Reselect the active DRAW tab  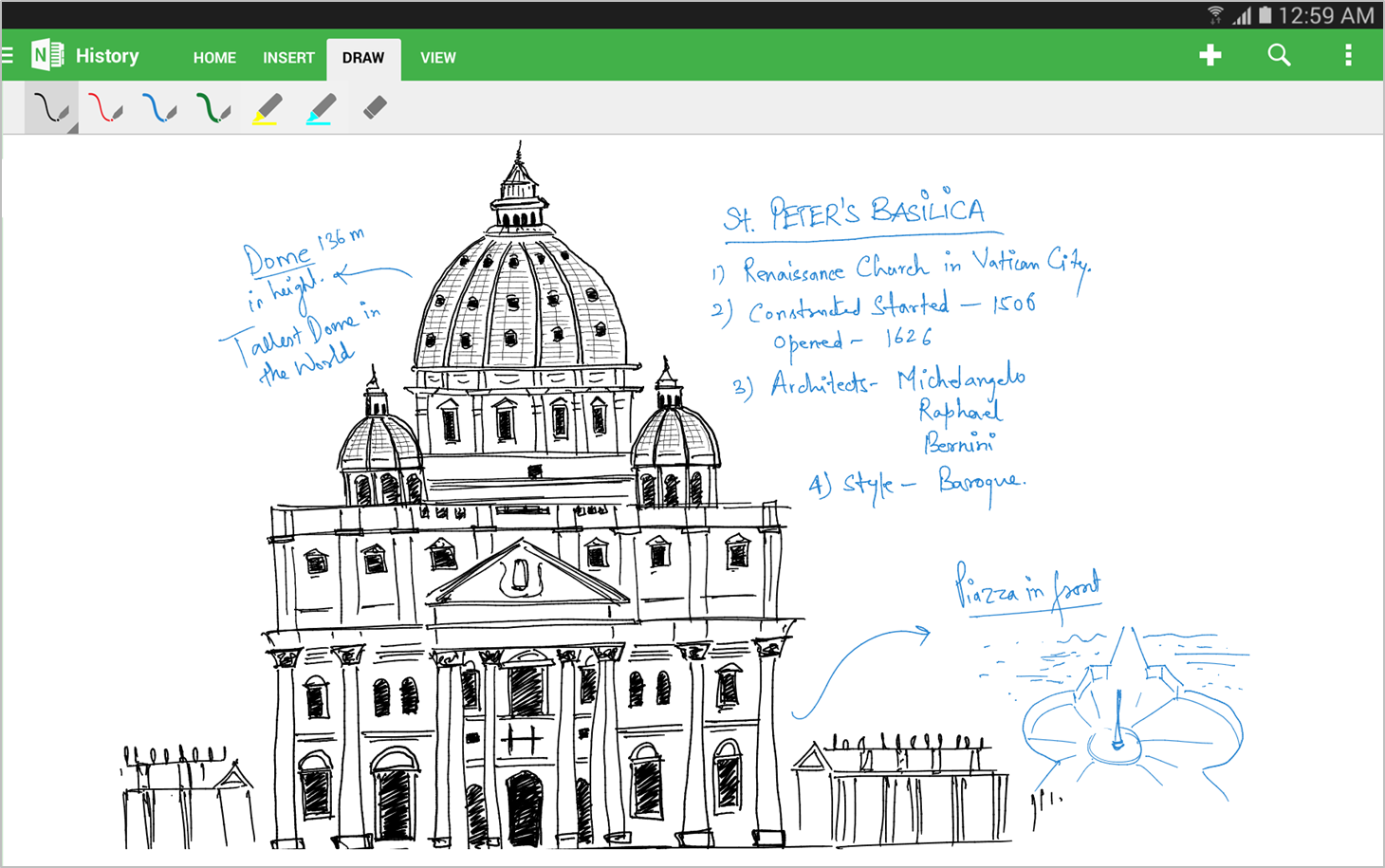(363, 57)
